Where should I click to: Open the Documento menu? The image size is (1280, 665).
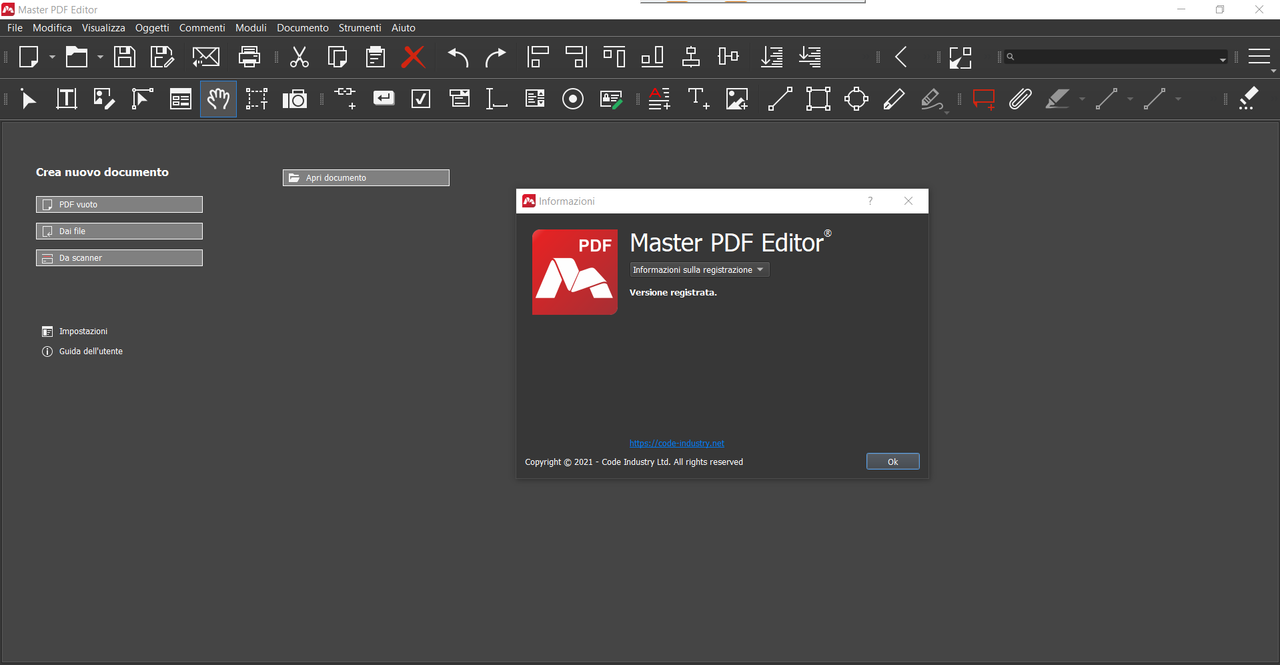(303, 28)
